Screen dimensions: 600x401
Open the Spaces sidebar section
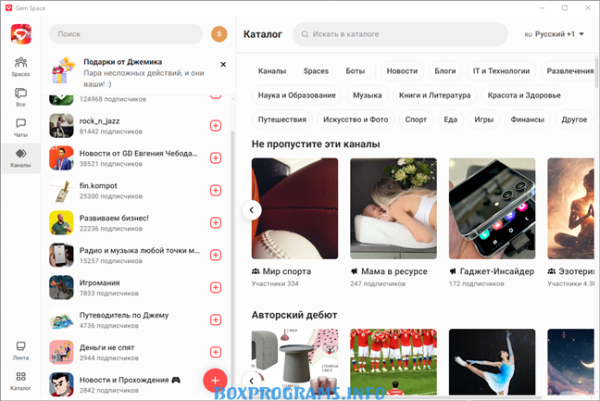tap(20, 66)
